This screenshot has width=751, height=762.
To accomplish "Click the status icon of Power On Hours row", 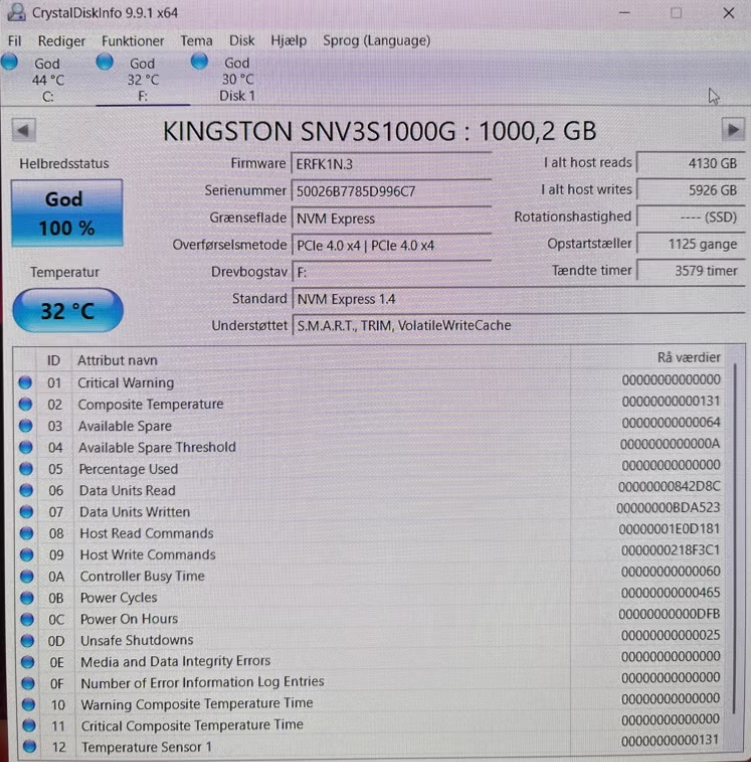I will click(x=28, y=619).
